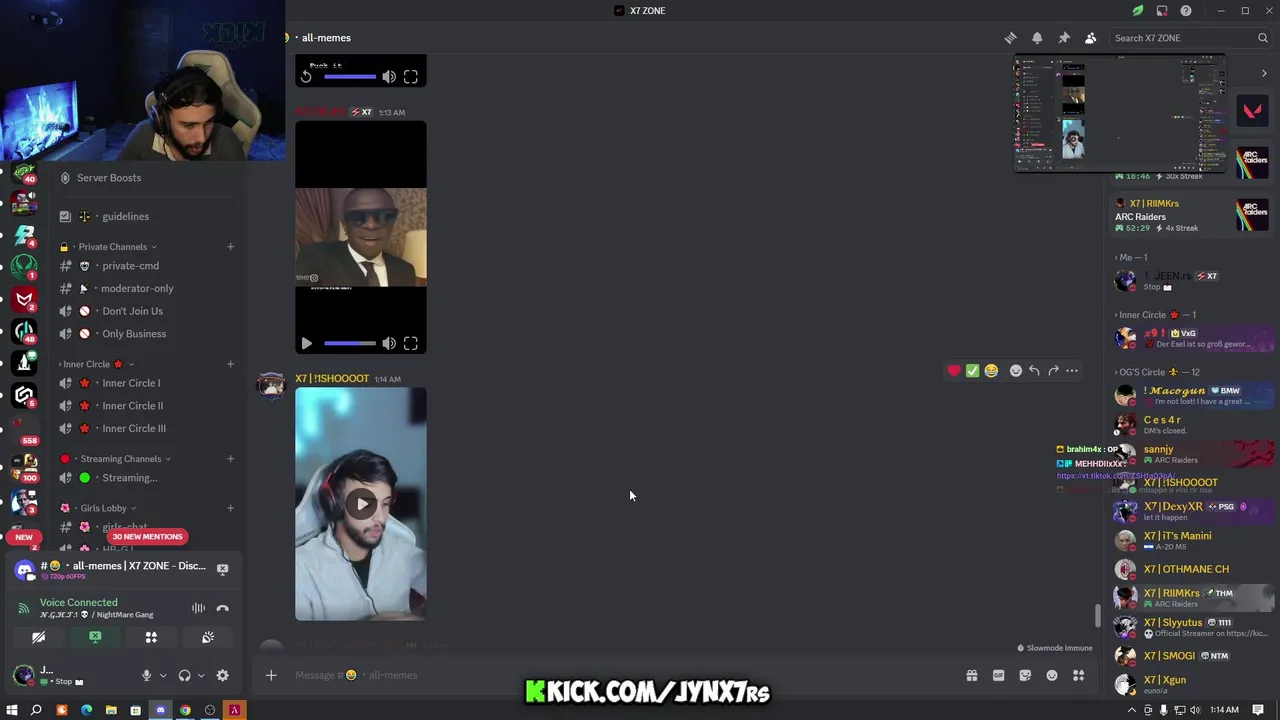Image resolution: width=1280 pixels, height=720 pixels.
Task: Open the gift icon in message bar
Action: coord(971,676)
